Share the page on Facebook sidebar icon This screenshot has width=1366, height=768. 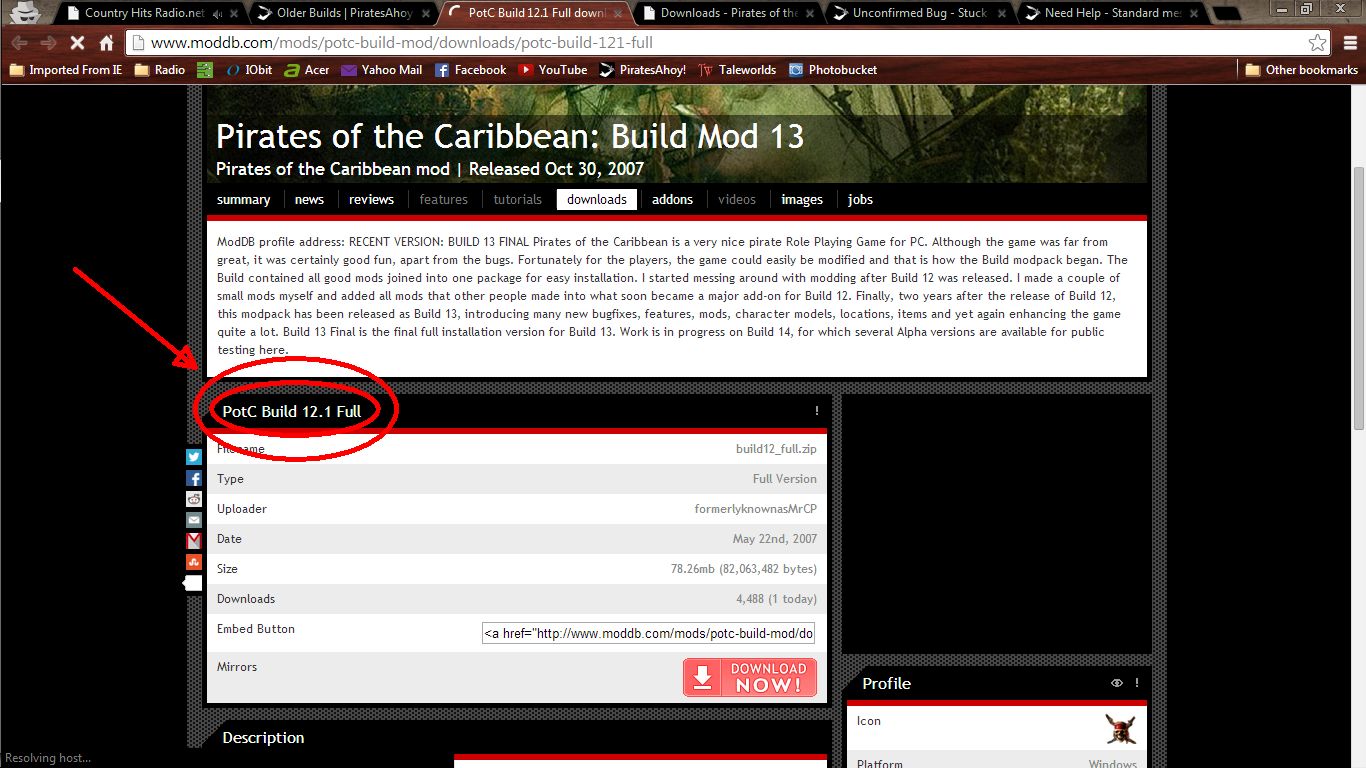pyautogui.click(x=194, y=478)
